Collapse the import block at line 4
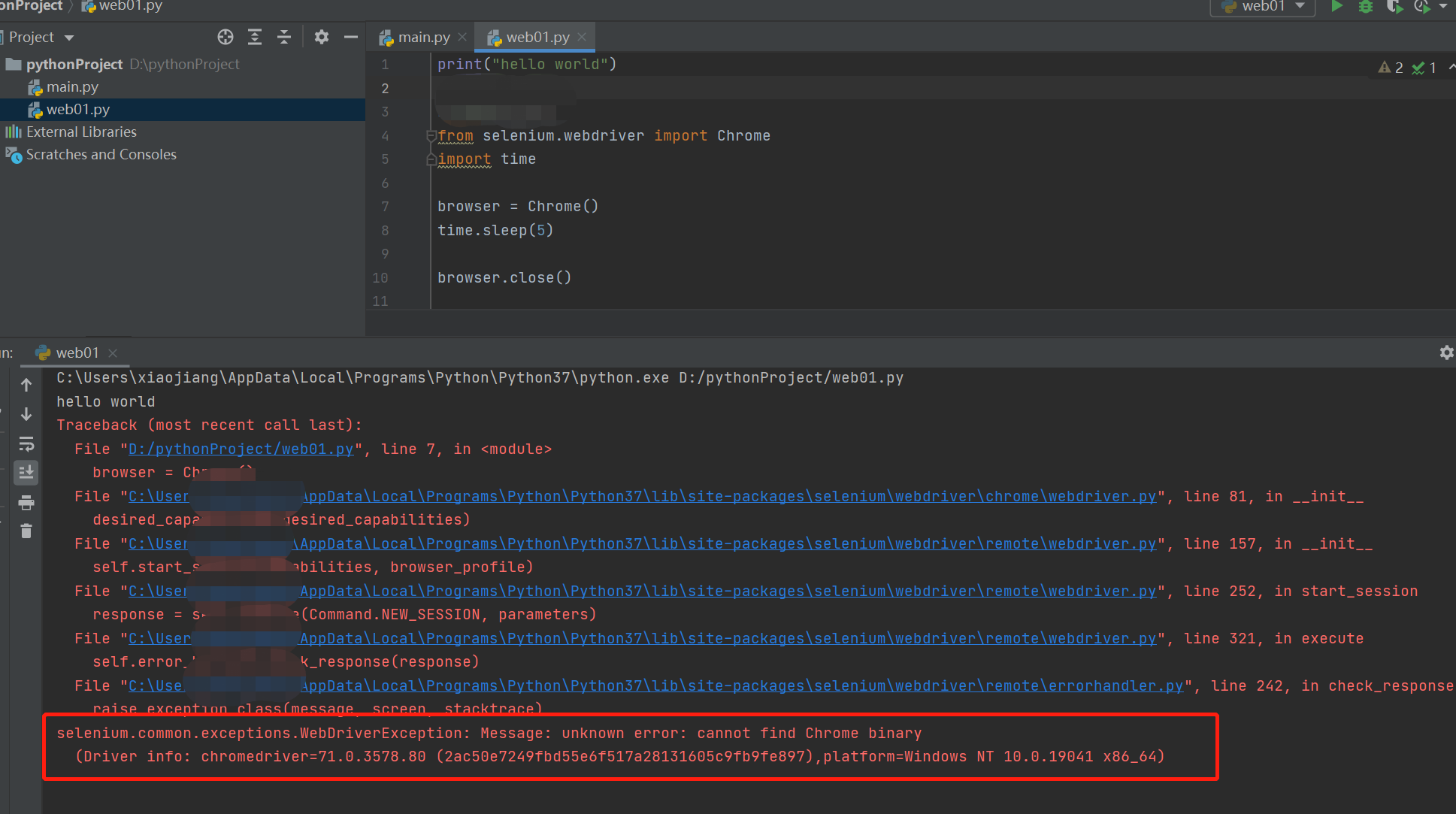 (431, 136)
